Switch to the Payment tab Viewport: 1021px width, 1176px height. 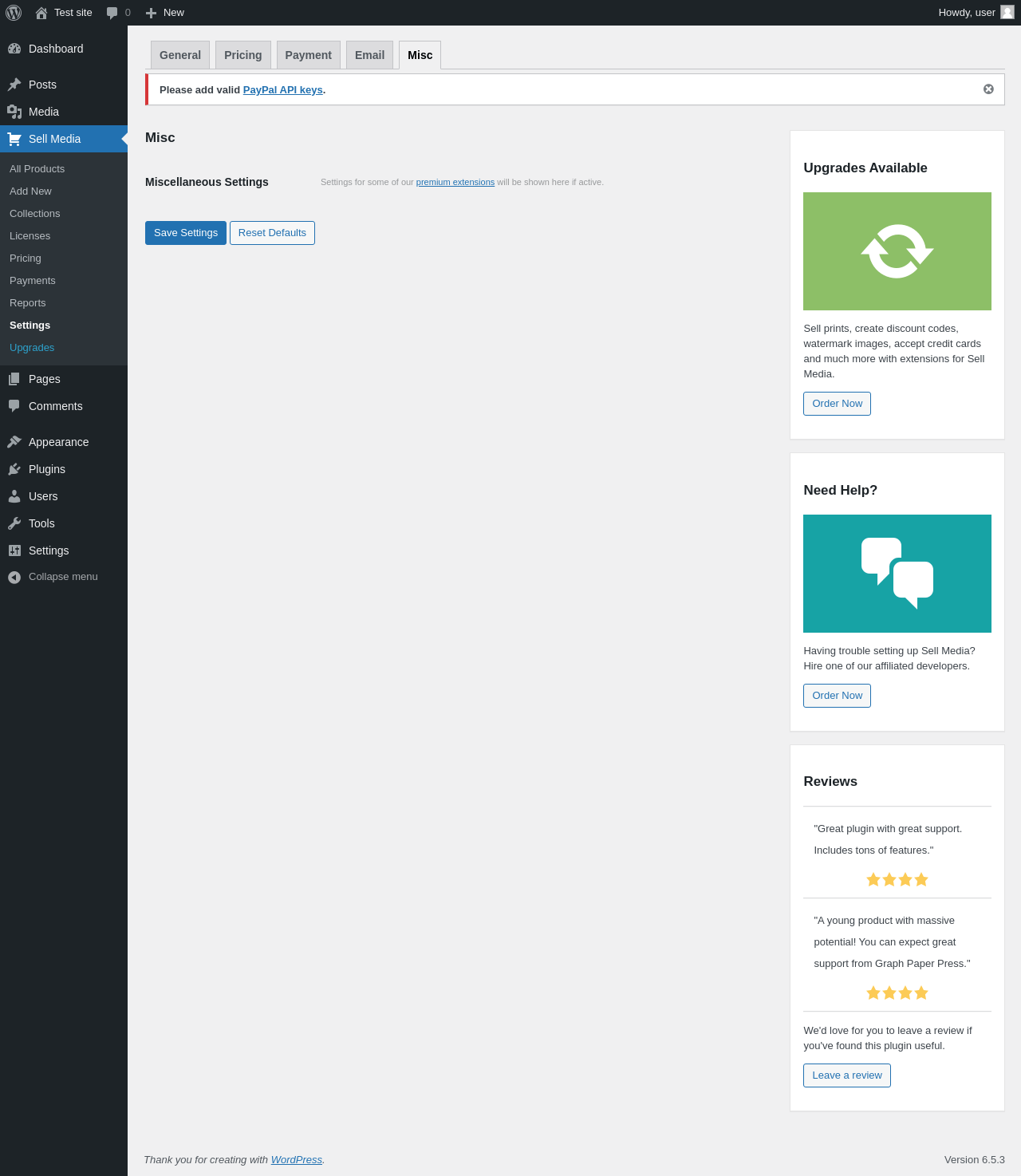(x=309, y=55)
